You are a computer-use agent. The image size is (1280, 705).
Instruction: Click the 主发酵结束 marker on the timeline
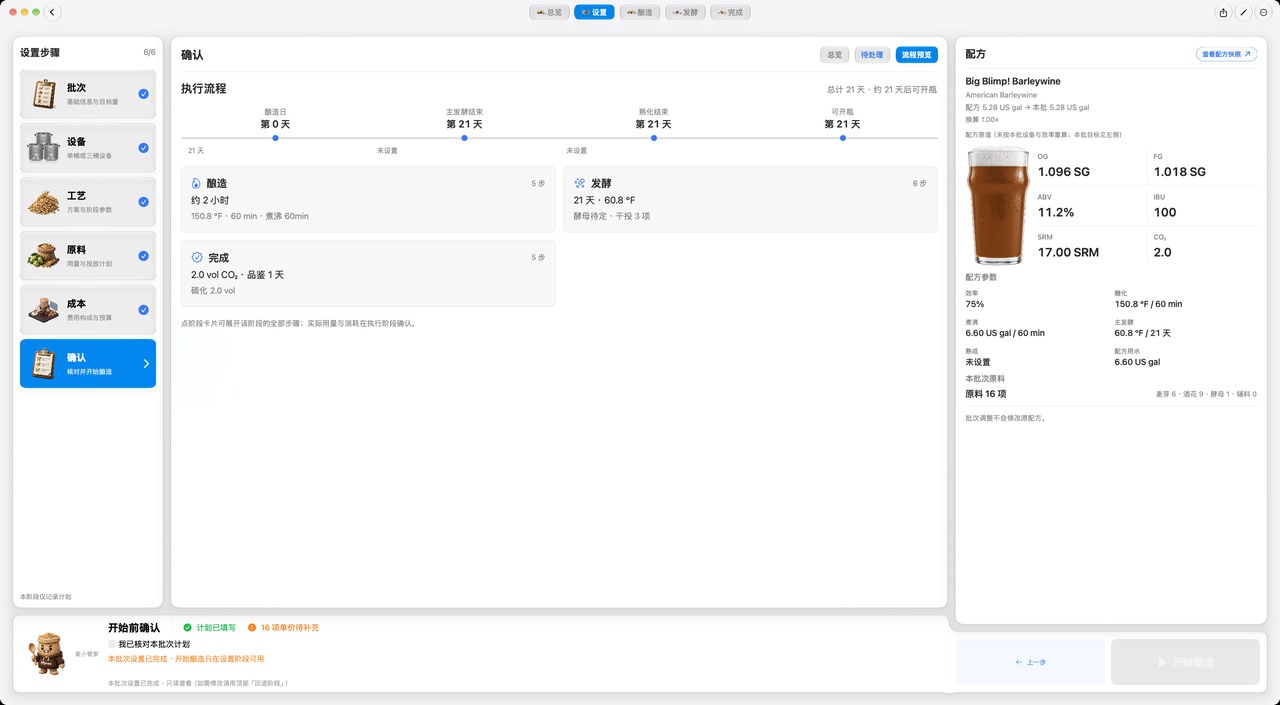pyautogui.click(x=464, y=138)
